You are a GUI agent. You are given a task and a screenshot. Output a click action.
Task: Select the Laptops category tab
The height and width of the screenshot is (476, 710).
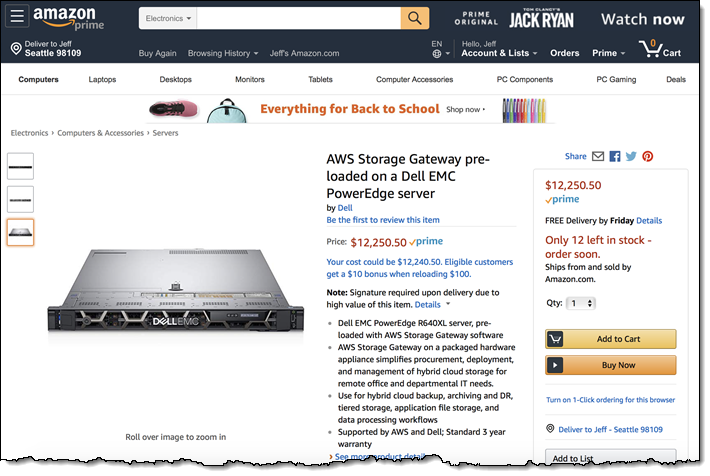pos(102,80)
